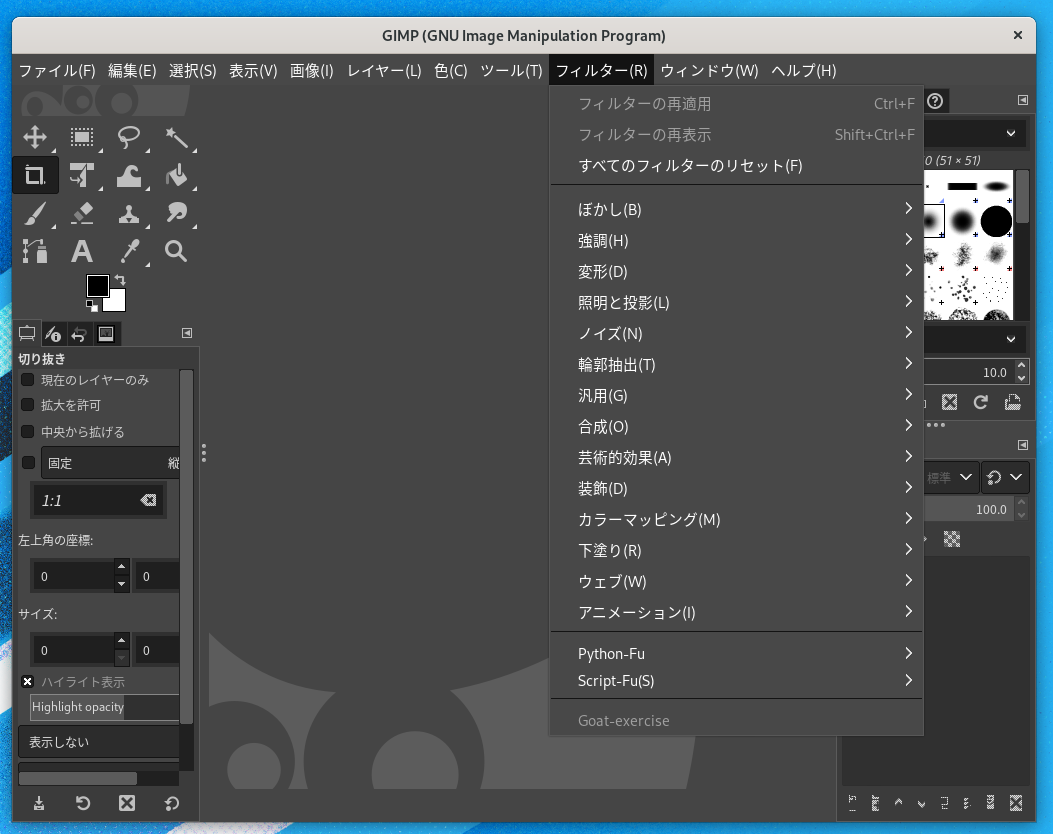
Task: Select the Warp Transform tool
Action: [x=129, y=175]
